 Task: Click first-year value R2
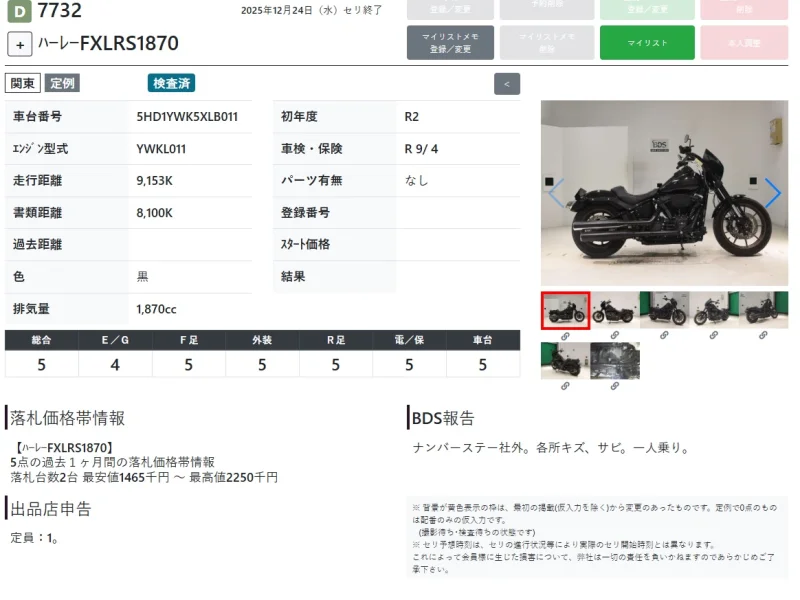(x=412, y=117)
